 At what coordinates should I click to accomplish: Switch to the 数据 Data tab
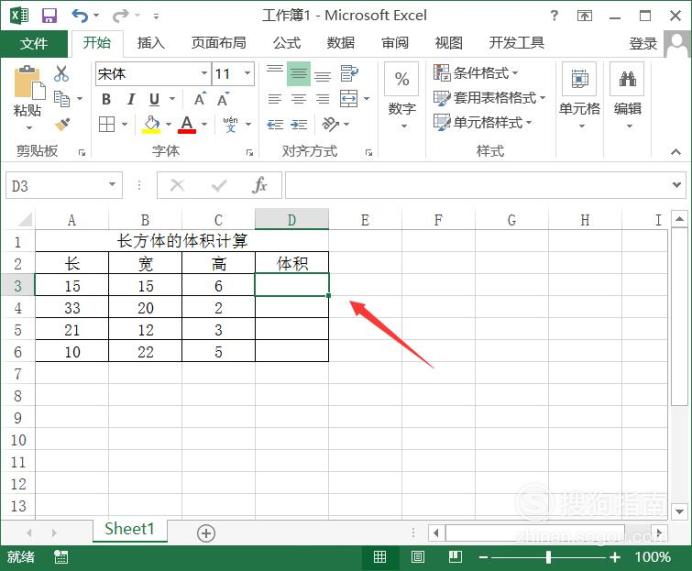click(341, 43)
